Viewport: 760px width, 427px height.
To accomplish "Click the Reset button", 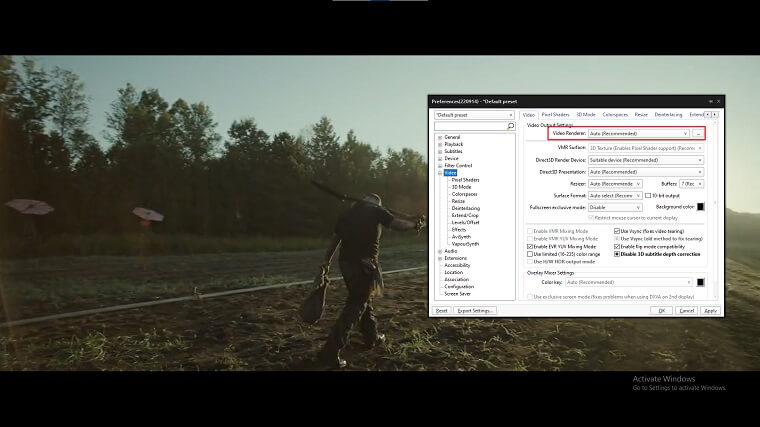I will point(442,311).
